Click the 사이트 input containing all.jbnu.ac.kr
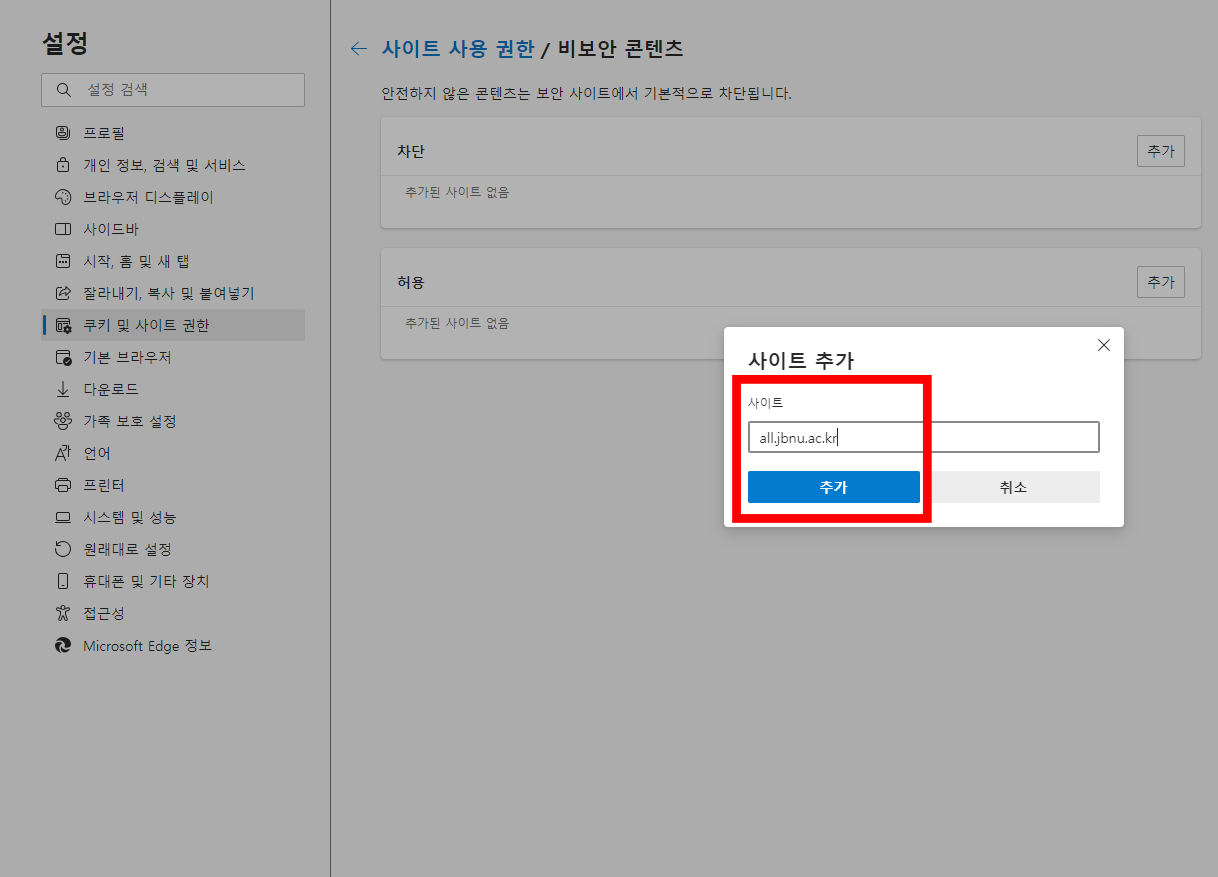Image resolution: width=1218 pixels, height=877 pixels. pos(922,437)
